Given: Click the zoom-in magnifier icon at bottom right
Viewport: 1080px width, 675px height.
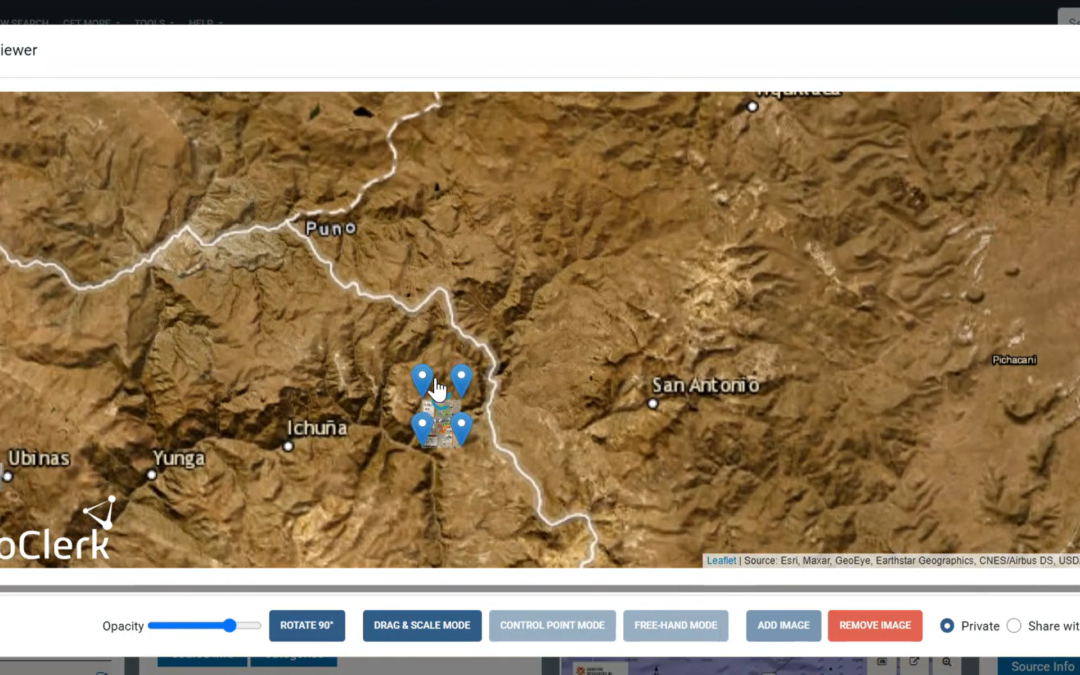Looking at the screenshot, I should (x=945, y=662).
